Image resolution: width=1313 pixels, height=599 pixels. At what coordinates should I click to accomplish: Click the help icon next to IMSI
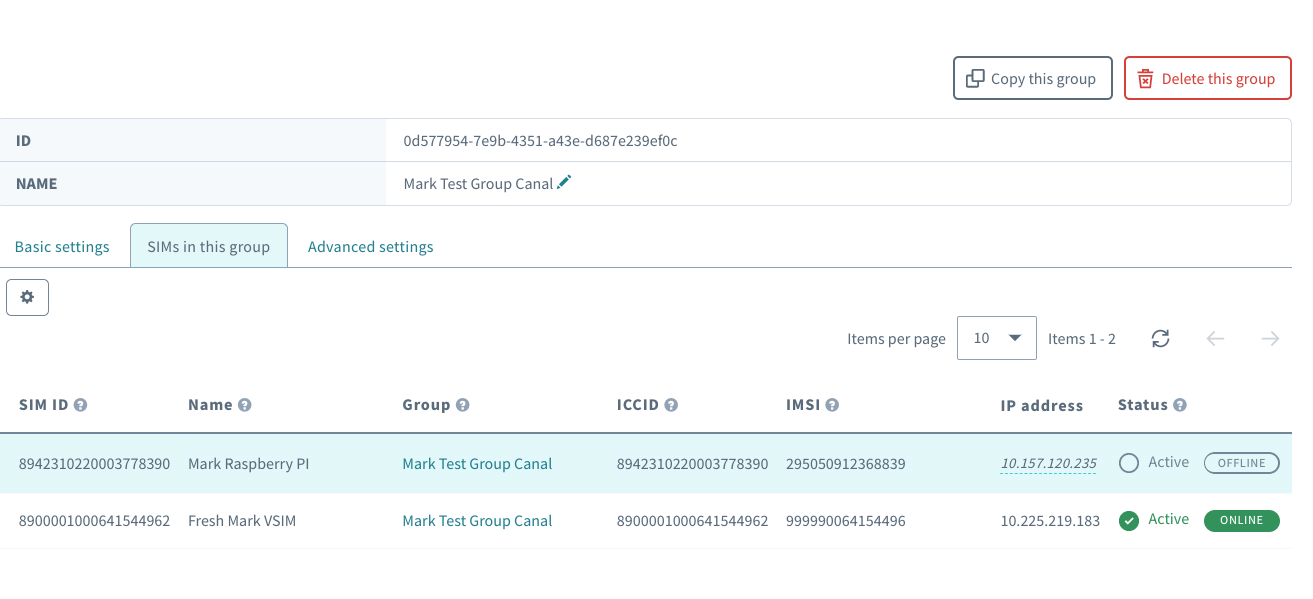coord(832,405)
